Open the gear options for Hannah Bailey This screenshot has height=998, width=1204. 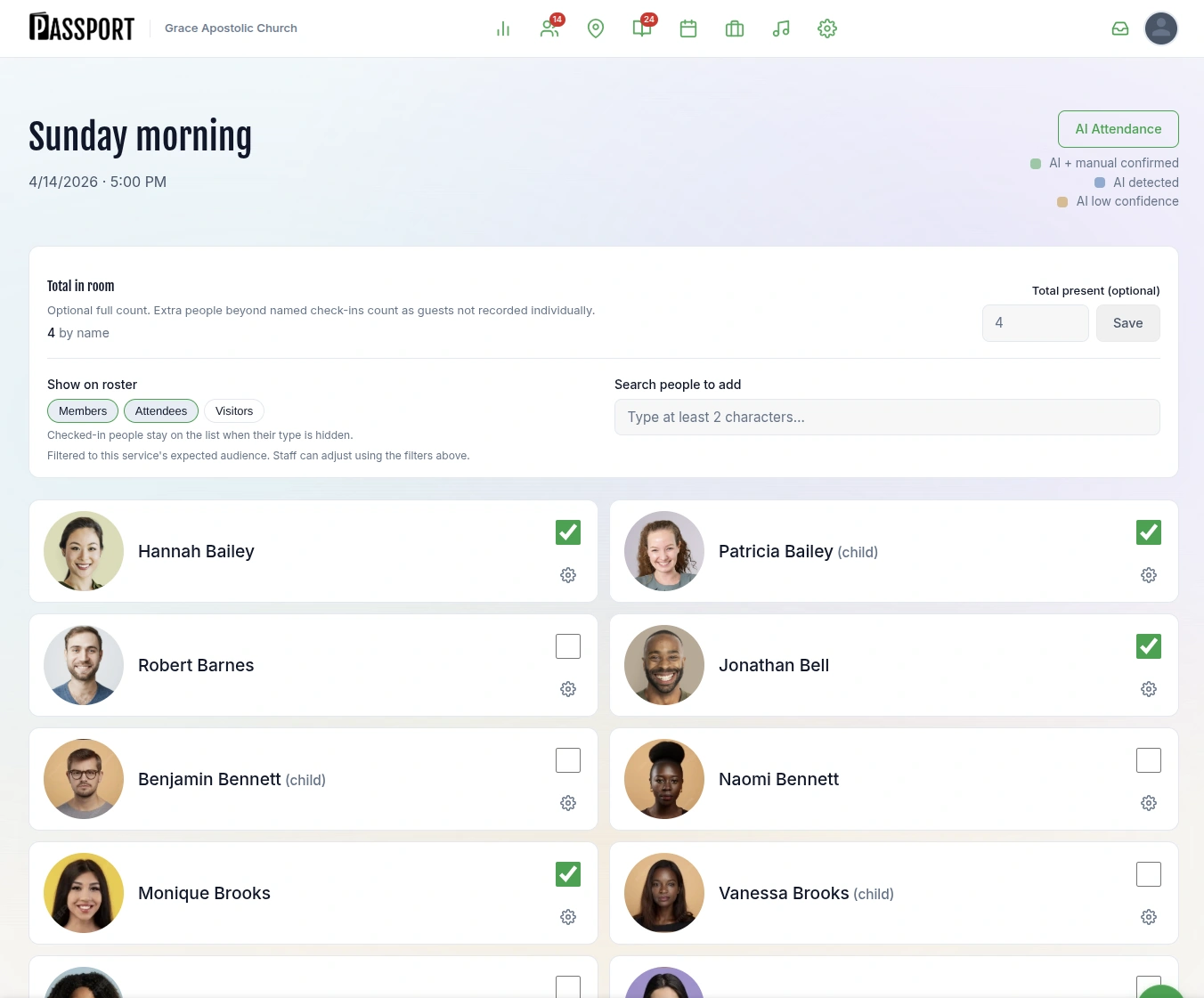(568, 575)
